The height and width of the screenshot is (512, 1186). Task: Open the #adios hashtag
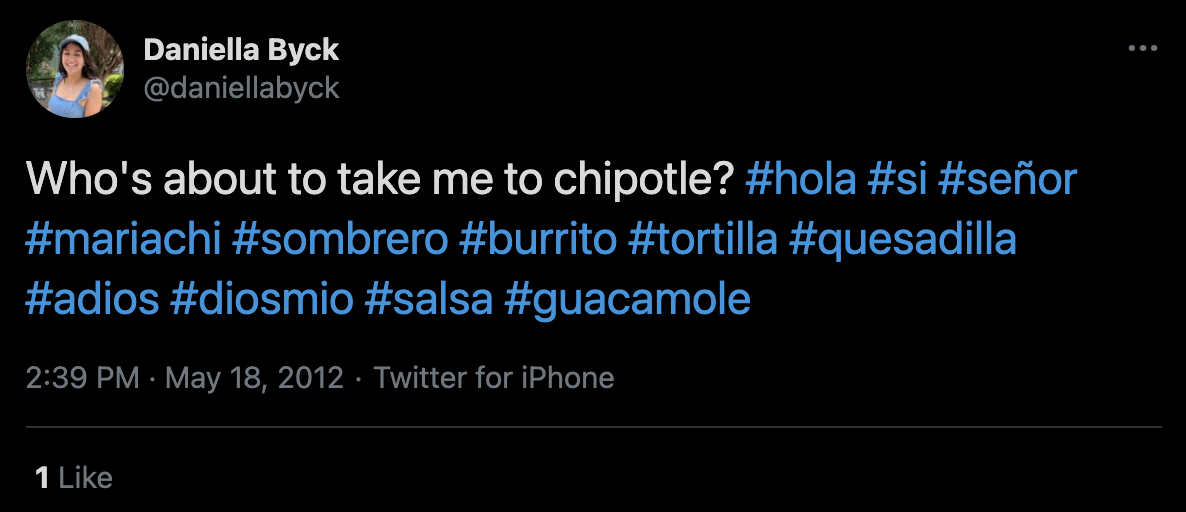92,300
